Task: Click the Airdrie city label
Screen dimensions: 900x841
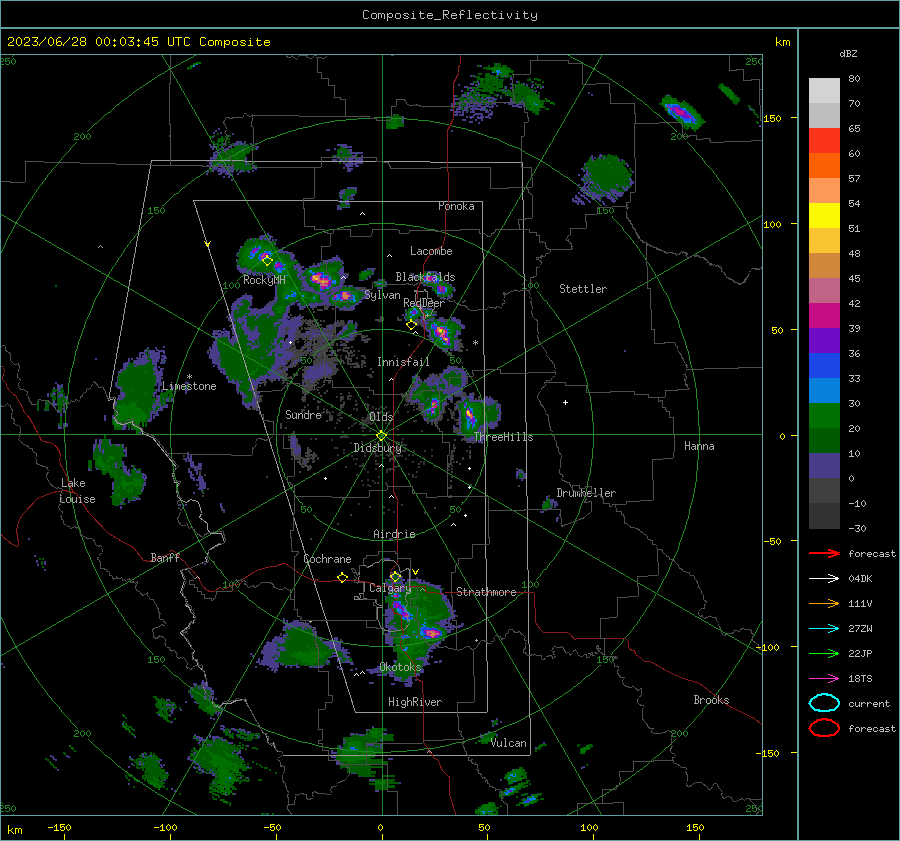Action: pyautogui.click(x=394, y=534)
